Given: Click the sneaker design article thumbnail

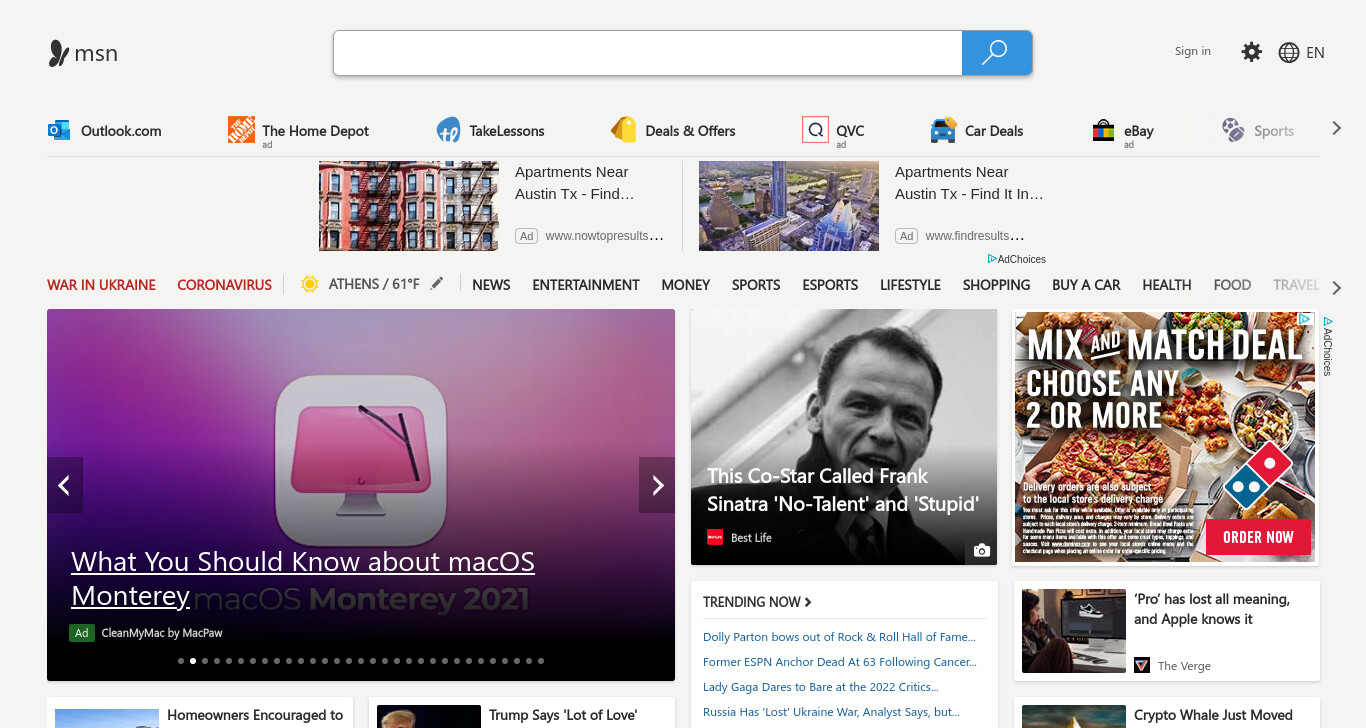Looking at the screenshot, I should coord(1074,631).
